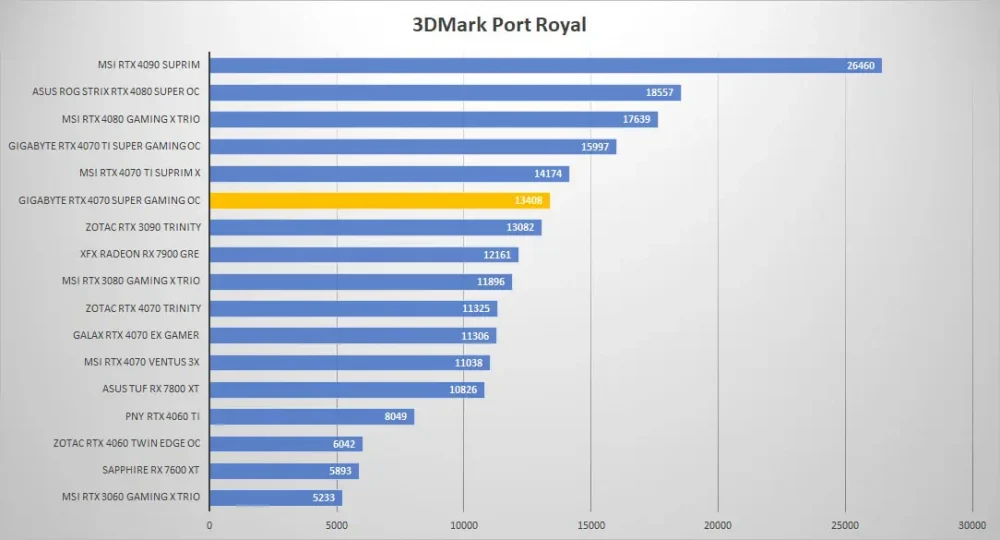Click the 17639 score value

click(x=636, y=119)
